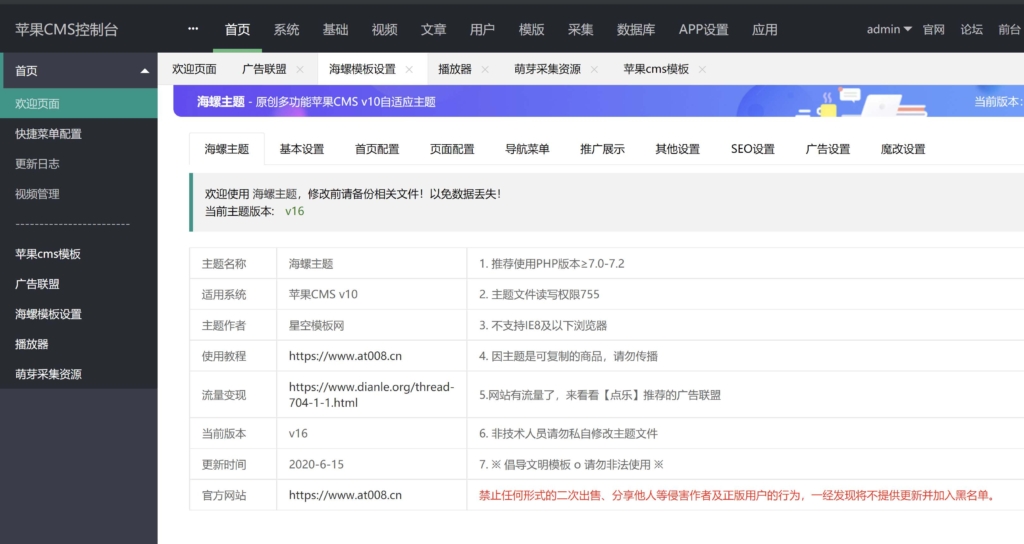
Task: Close the 苹果cms模板 tab
Action: [702, 70]
